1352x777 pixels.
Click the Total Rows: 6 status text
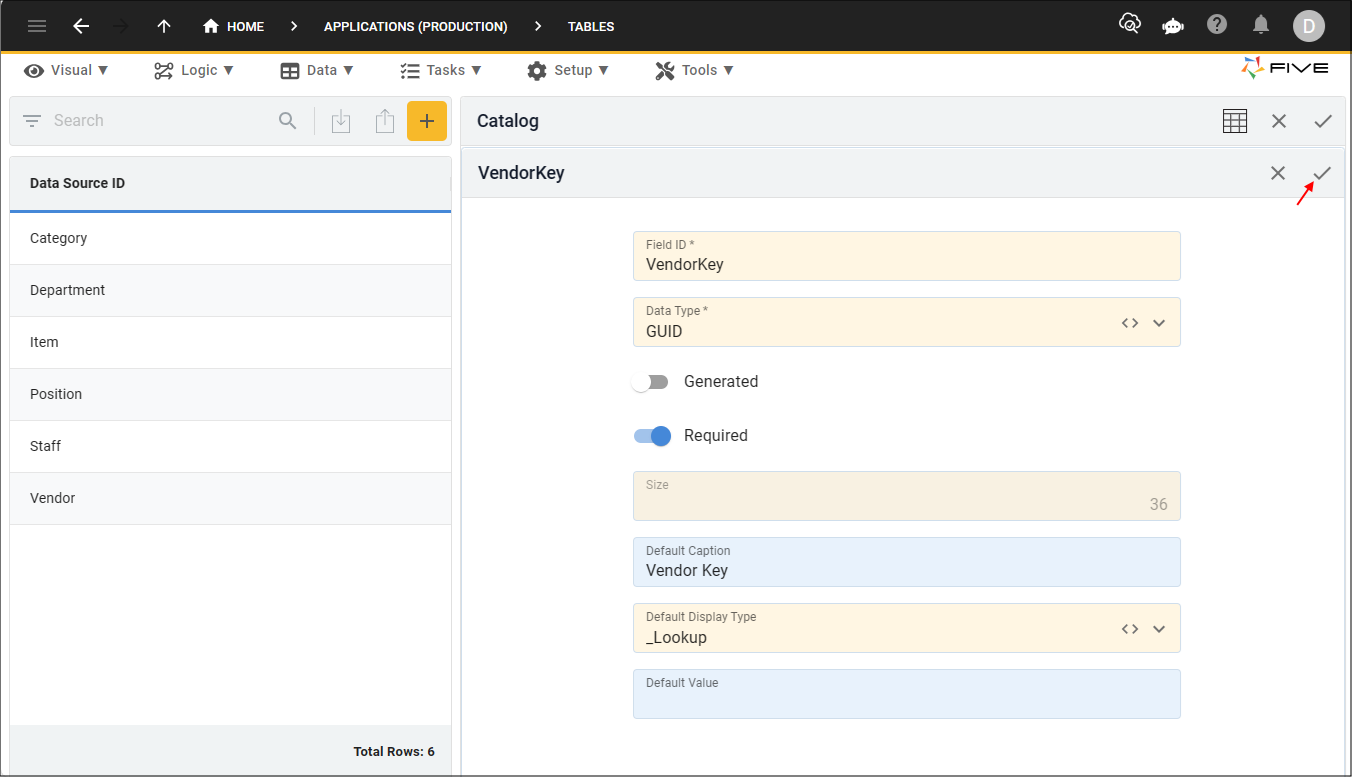pyautogui.click(x=394, y=751)
